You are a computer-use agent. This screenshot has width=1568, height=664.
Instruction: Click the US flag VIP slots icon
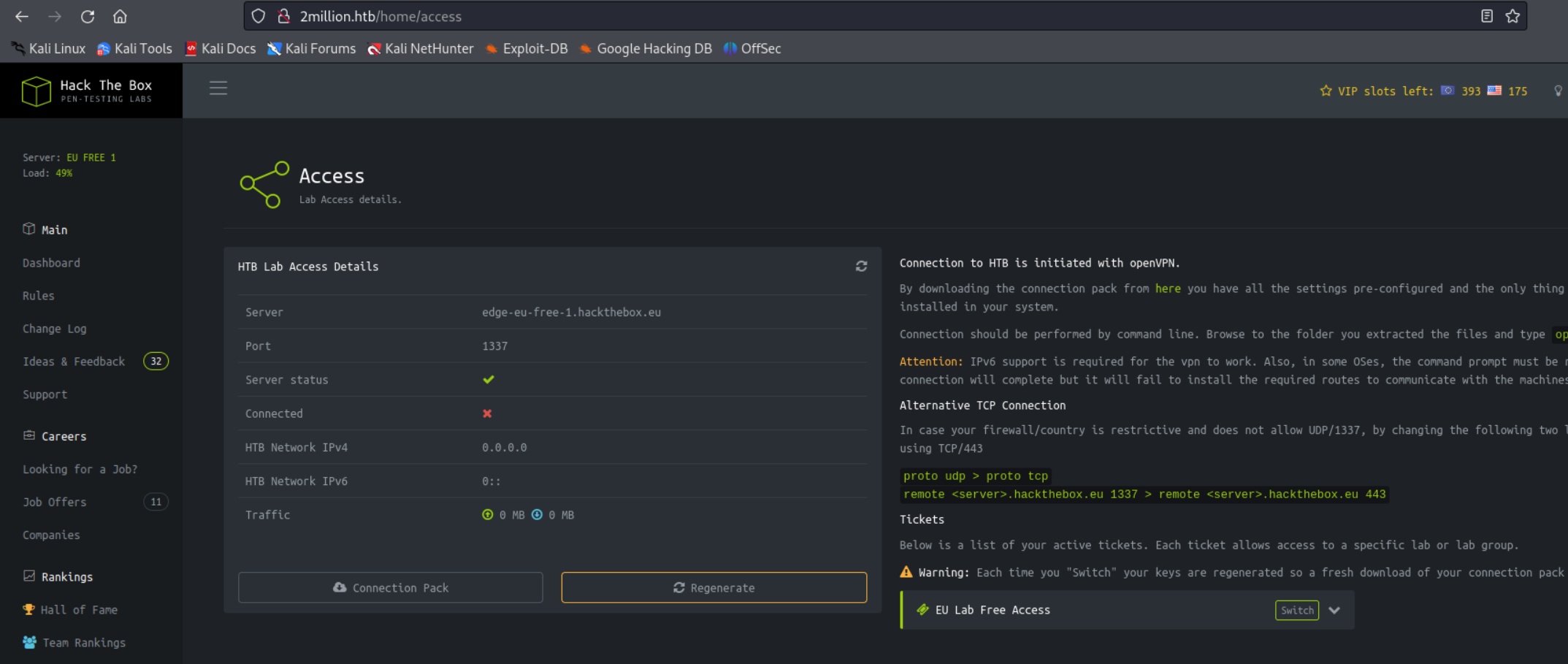click(1494, 91)
